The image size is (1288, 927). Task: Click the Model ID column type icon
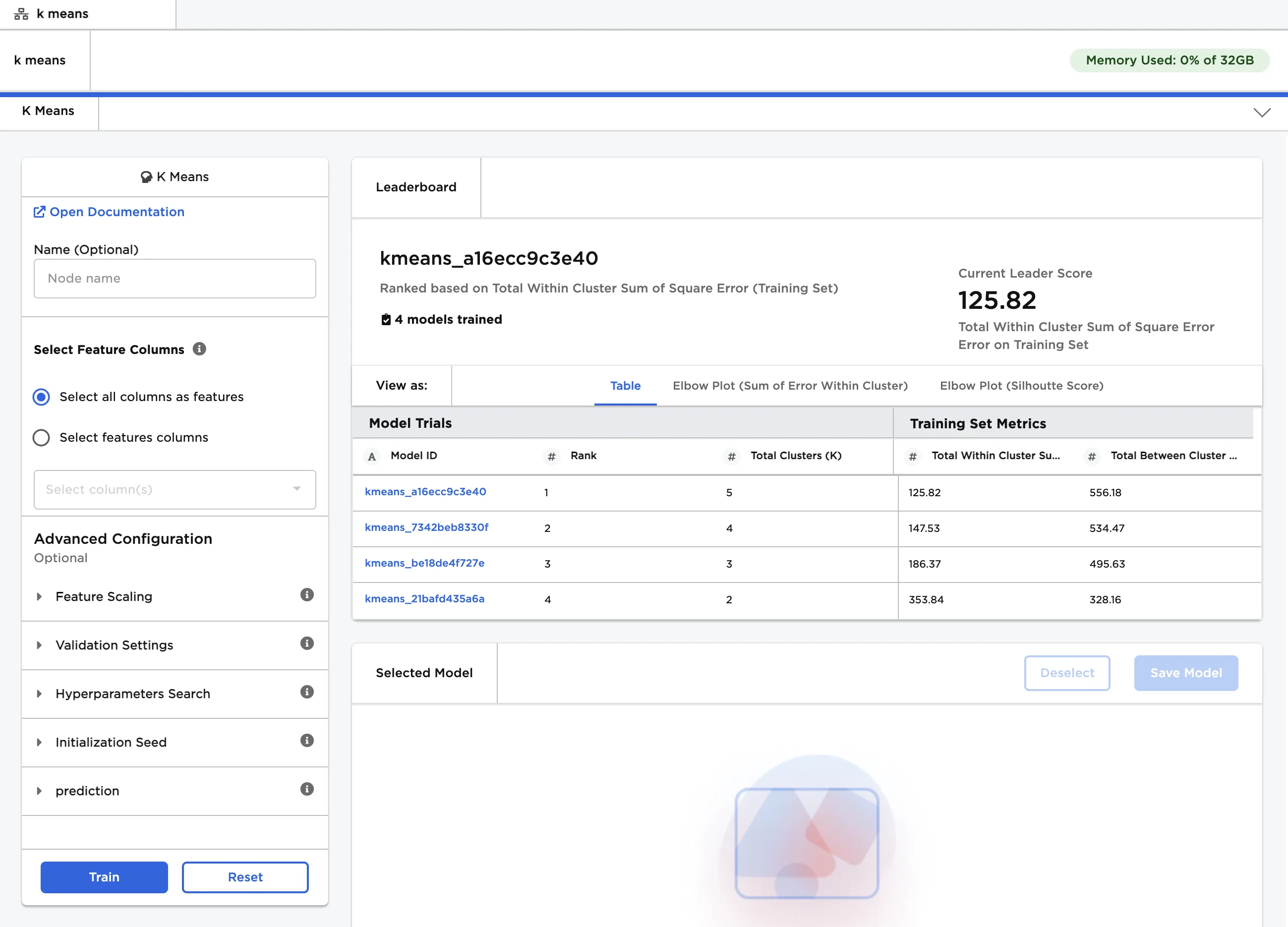(x=372, y=456)
